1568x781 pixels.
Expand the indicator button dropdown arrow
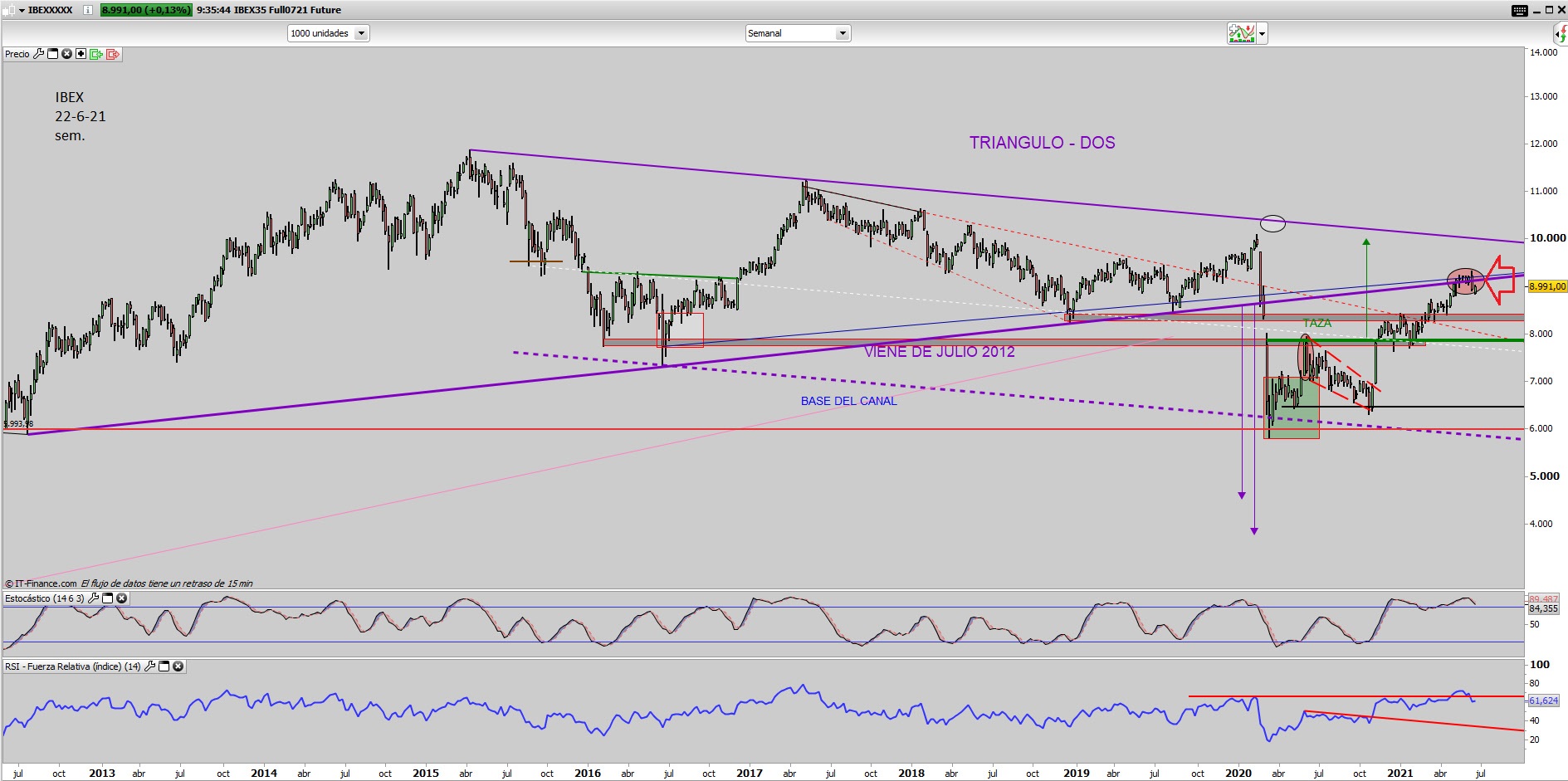(1263, 34)
